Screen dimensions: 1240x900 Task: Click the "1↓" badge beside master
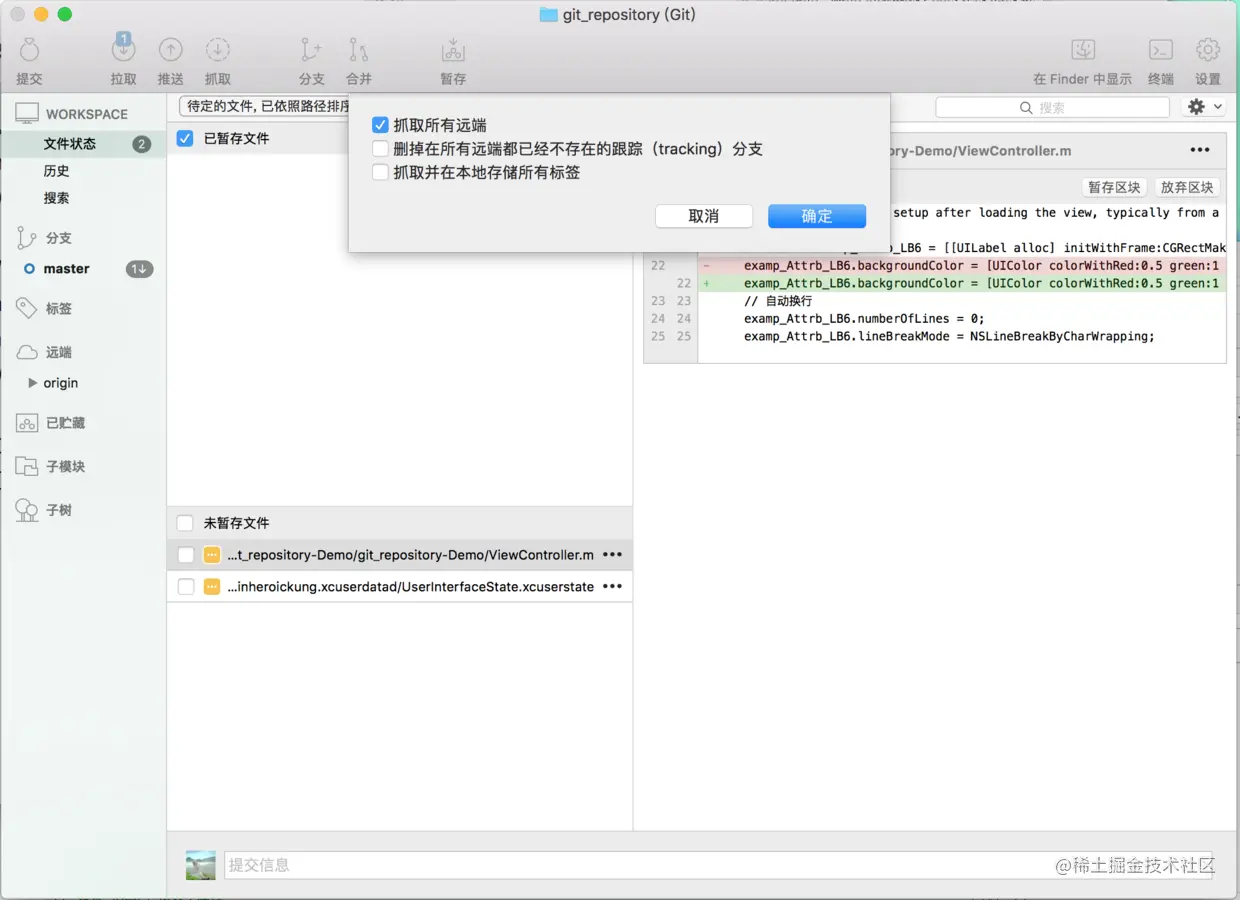tap(139, 269)
